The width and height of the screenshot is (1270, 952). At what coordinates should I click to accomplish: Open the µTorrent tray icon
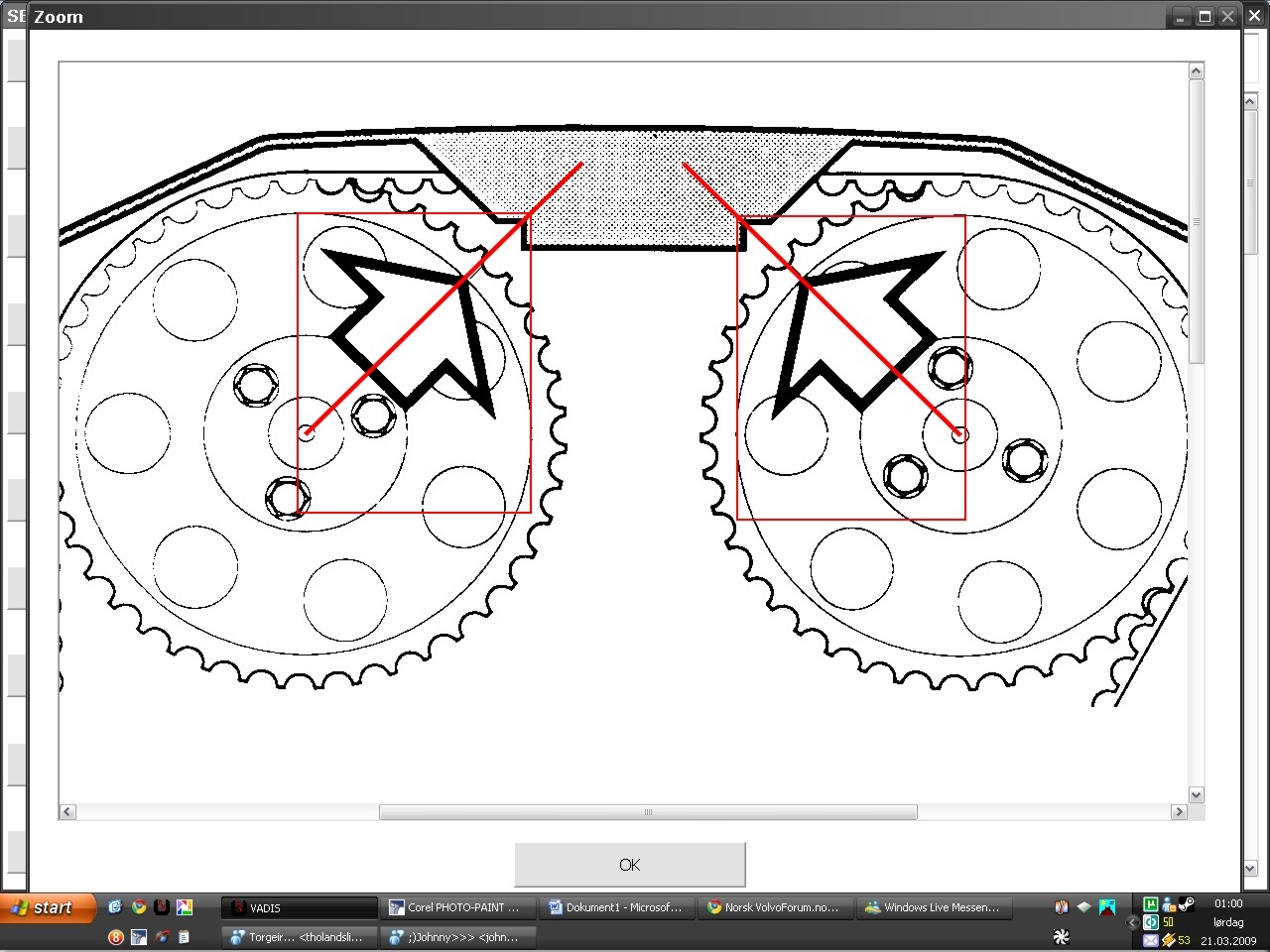click(1150, 904)
